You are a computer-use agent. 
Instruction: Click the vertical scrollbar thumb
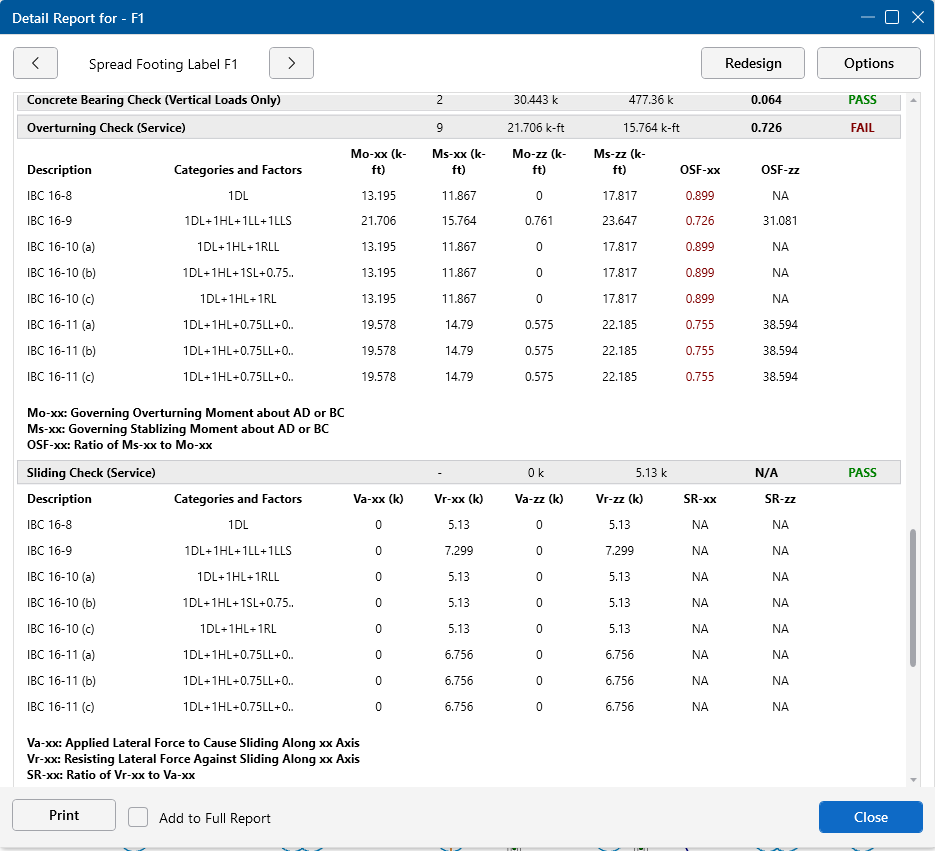912,598
